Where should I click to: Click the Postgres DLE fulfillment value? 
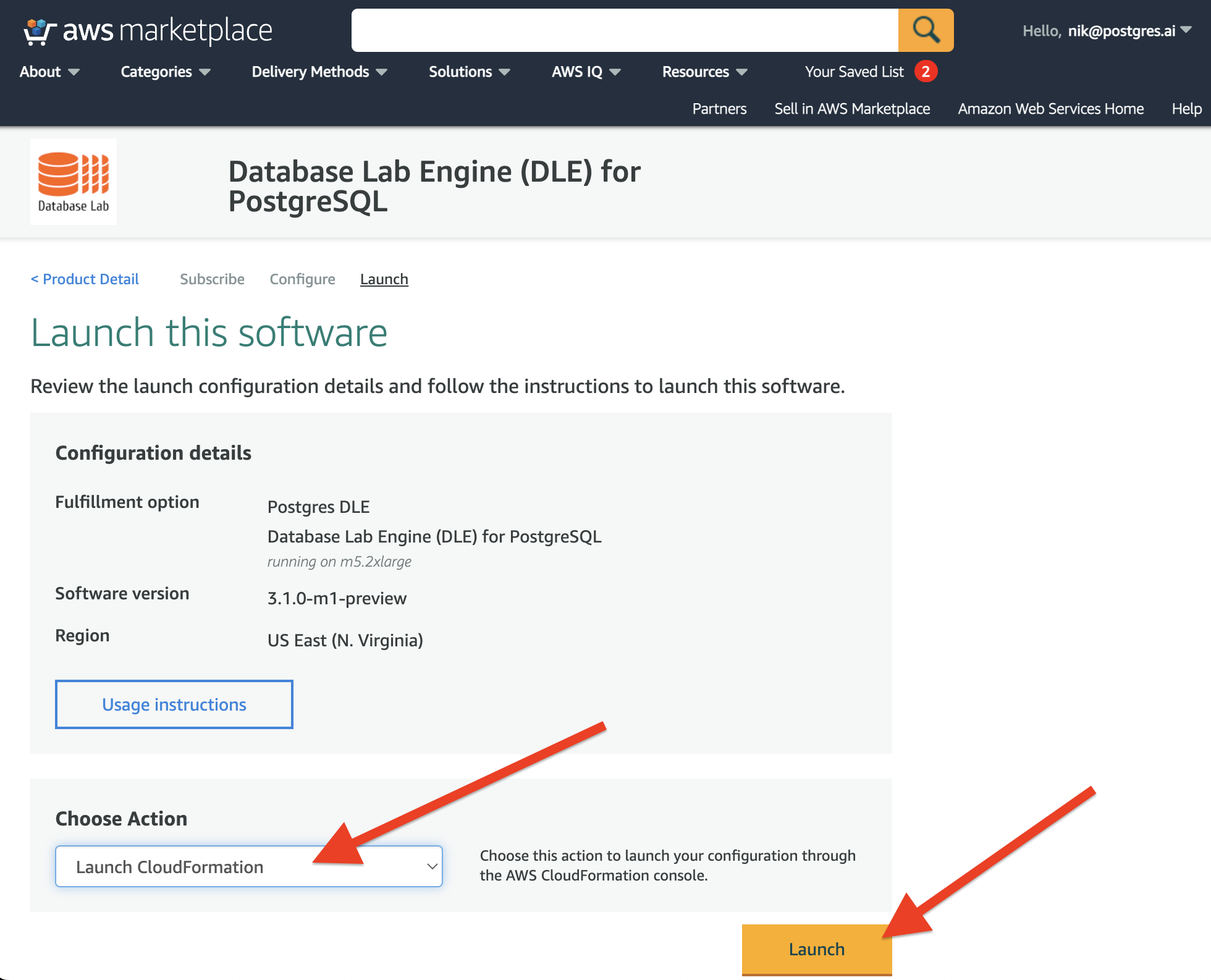318,507
